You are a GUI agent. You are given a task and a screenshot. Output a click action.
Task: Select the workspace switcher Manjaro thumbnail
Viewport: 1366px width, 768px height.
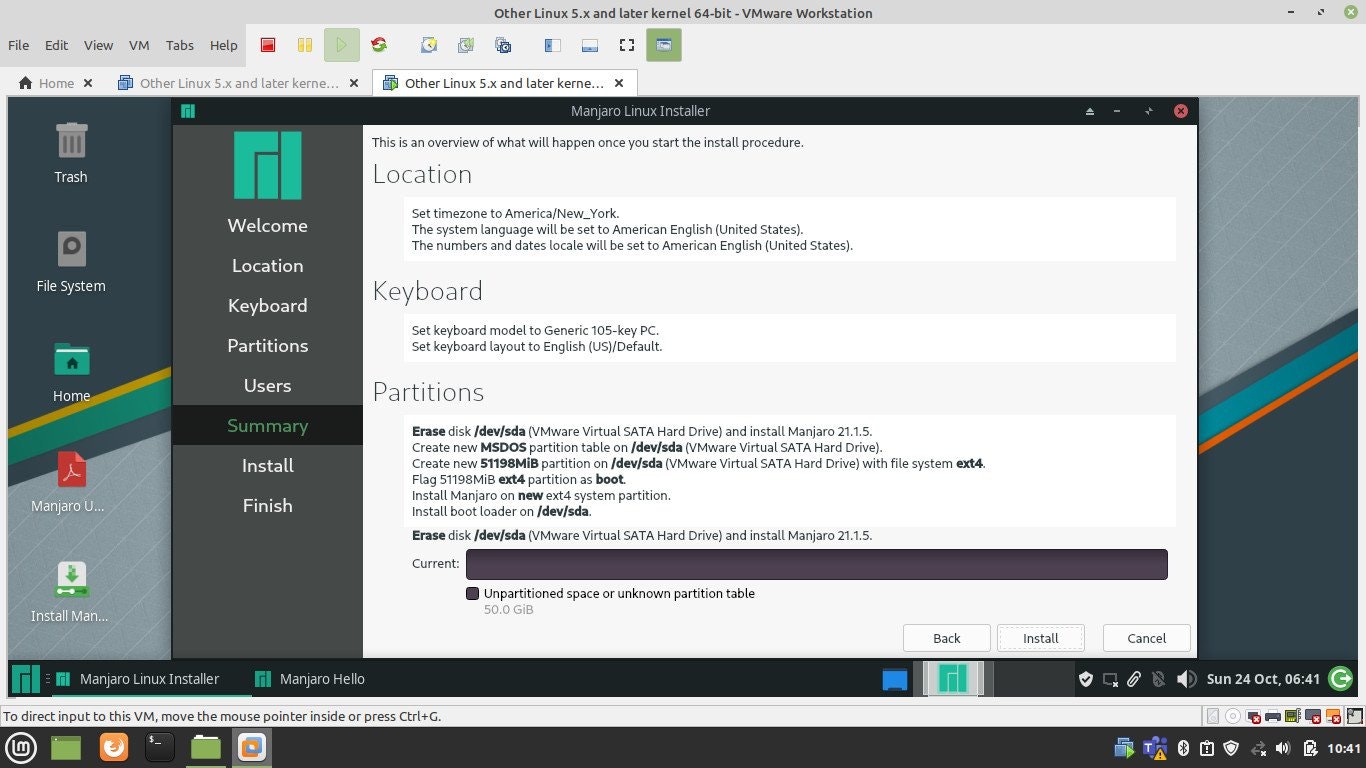pyautogui.click(x=952, y=679)
